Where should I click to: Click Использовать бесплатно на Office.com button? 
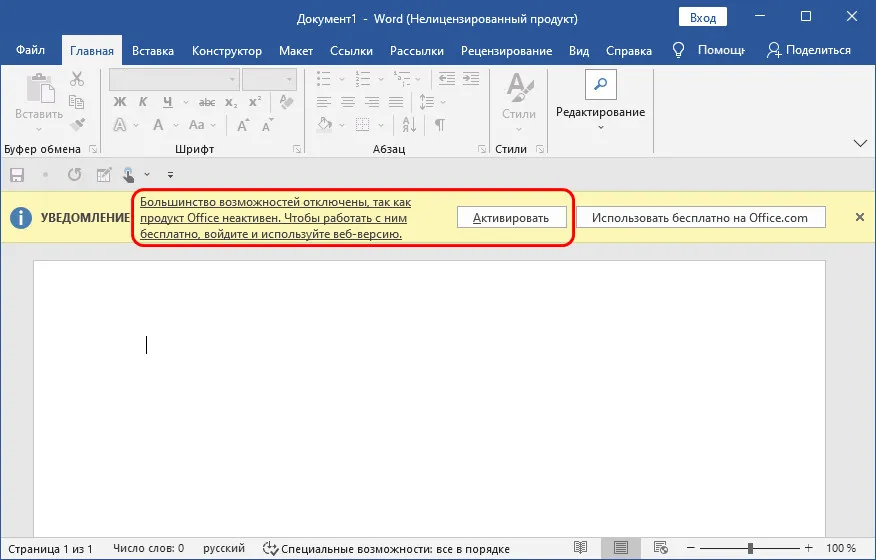(699, 218)
